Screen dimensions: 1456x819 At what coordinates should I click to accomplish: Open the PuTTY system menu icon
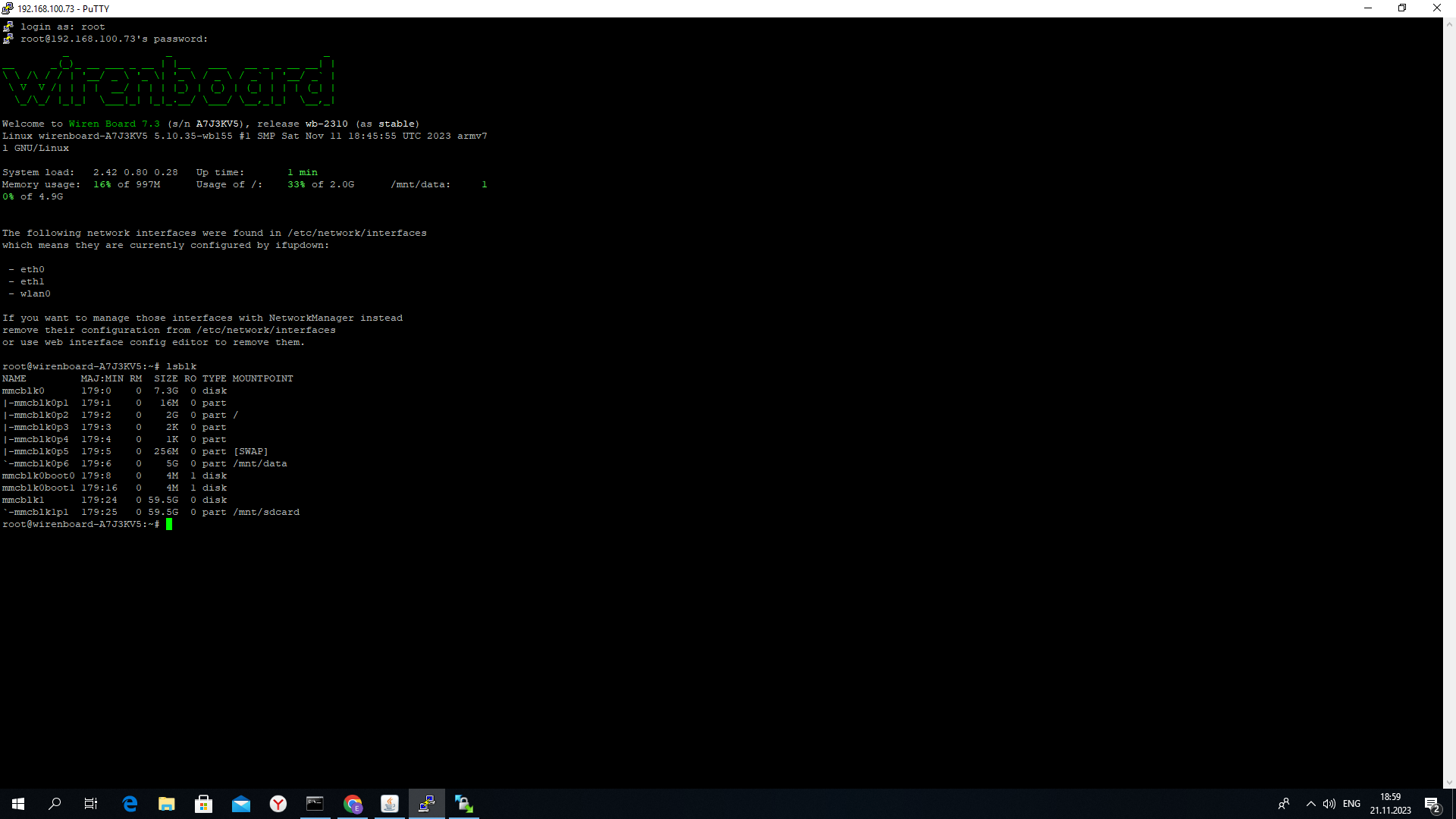[x=8, y=8]
